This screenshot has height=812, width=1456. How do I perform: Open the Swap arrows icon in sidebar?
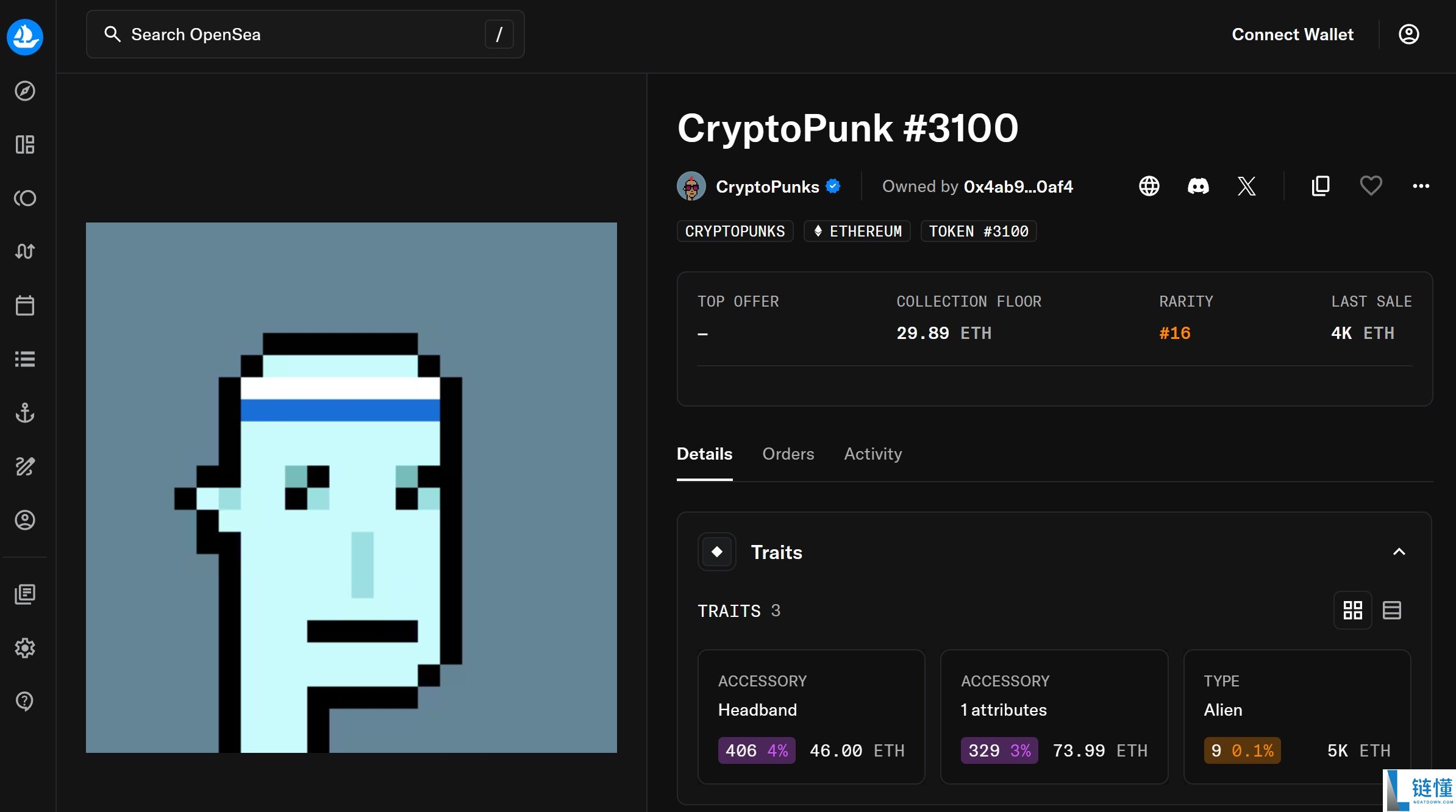point(25,251)
